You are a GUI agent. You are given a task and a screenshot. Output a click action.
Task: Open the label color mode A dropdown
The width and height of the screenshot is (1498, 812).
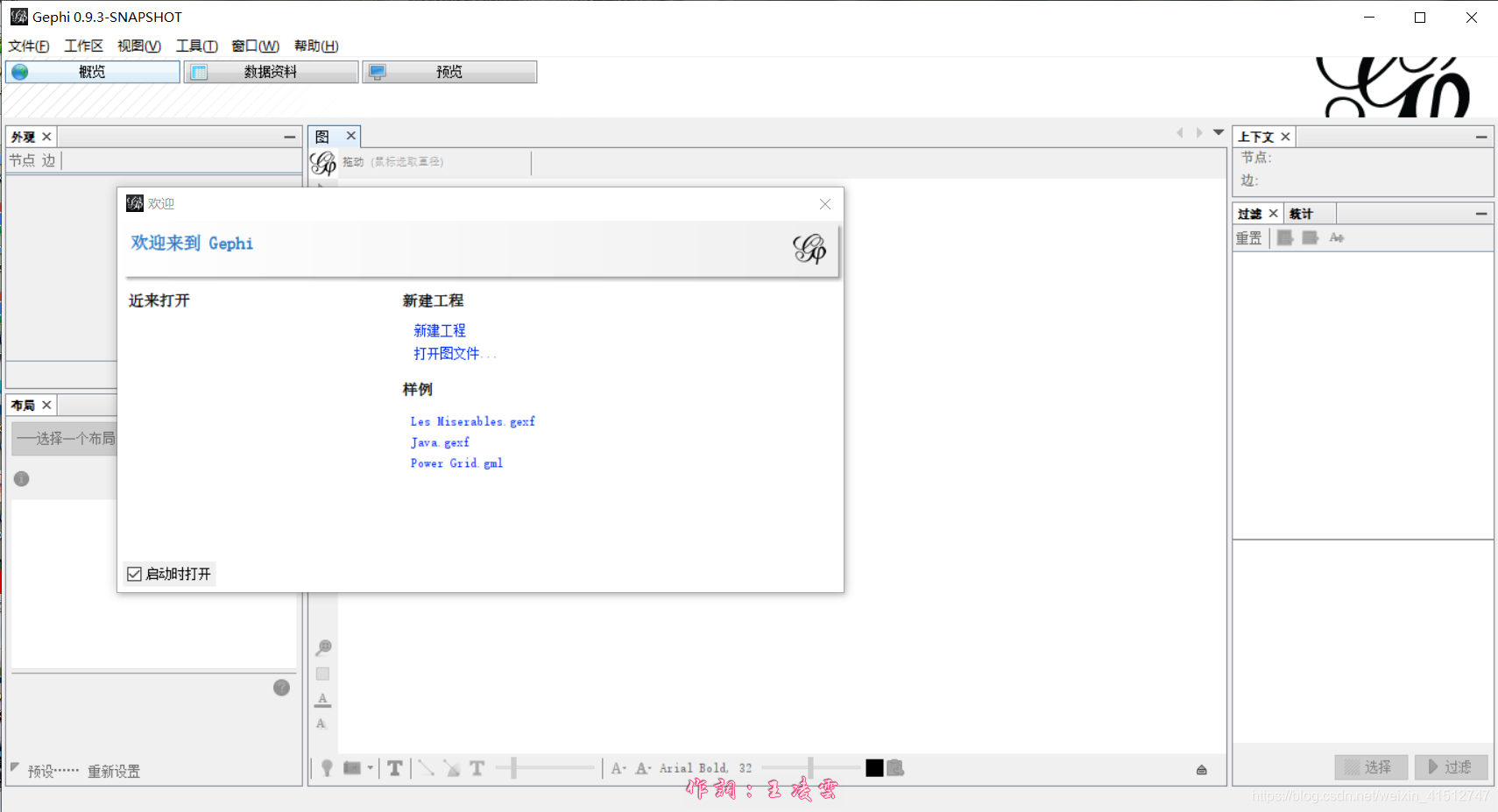(x=643, y=768)
